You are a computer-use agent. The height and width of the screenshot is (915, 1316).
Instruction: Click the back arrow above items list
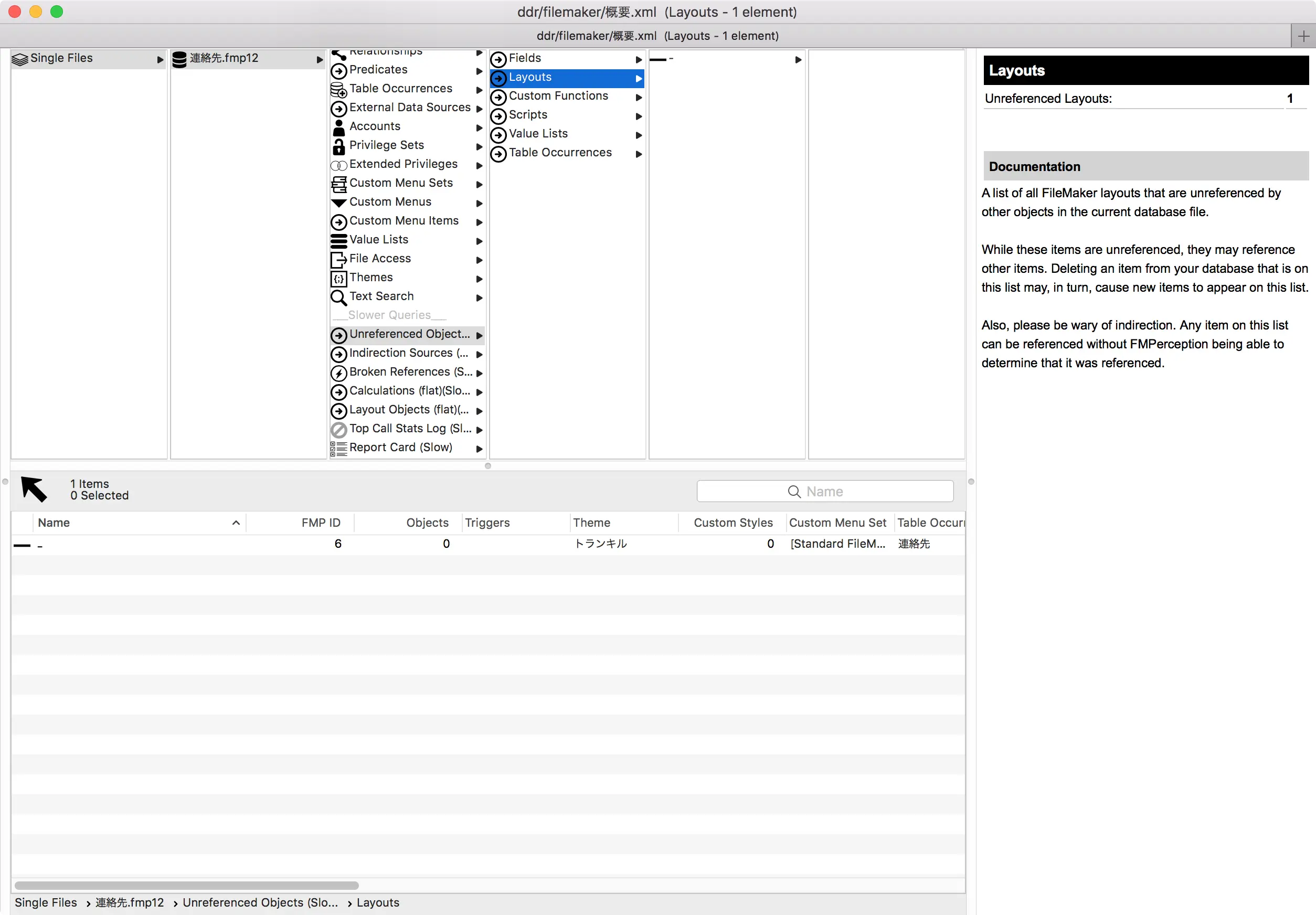pyautogui.click(x=35, y=489)
